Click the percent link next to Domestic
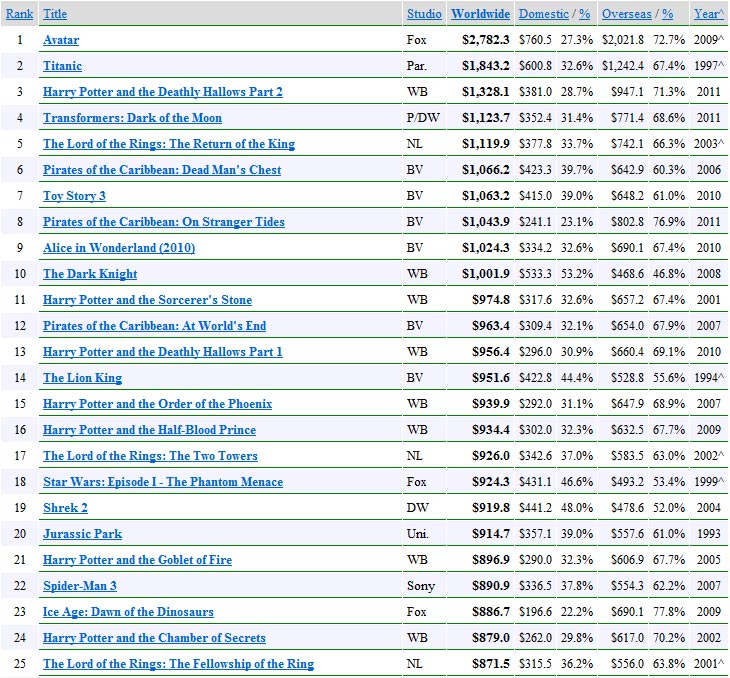This screenshot has width=730, height=678. coord(585,14)
